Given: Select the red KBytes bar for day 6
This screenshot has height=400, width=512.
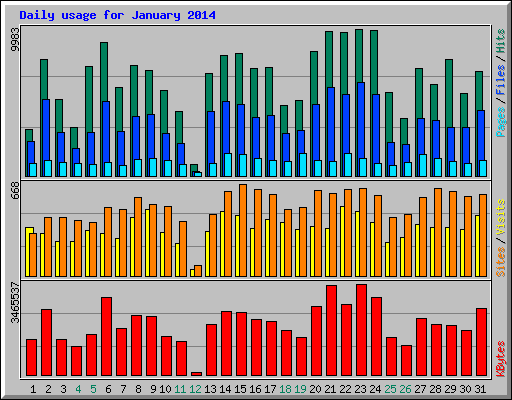Looking at the screenshot, I should point(106,337).
